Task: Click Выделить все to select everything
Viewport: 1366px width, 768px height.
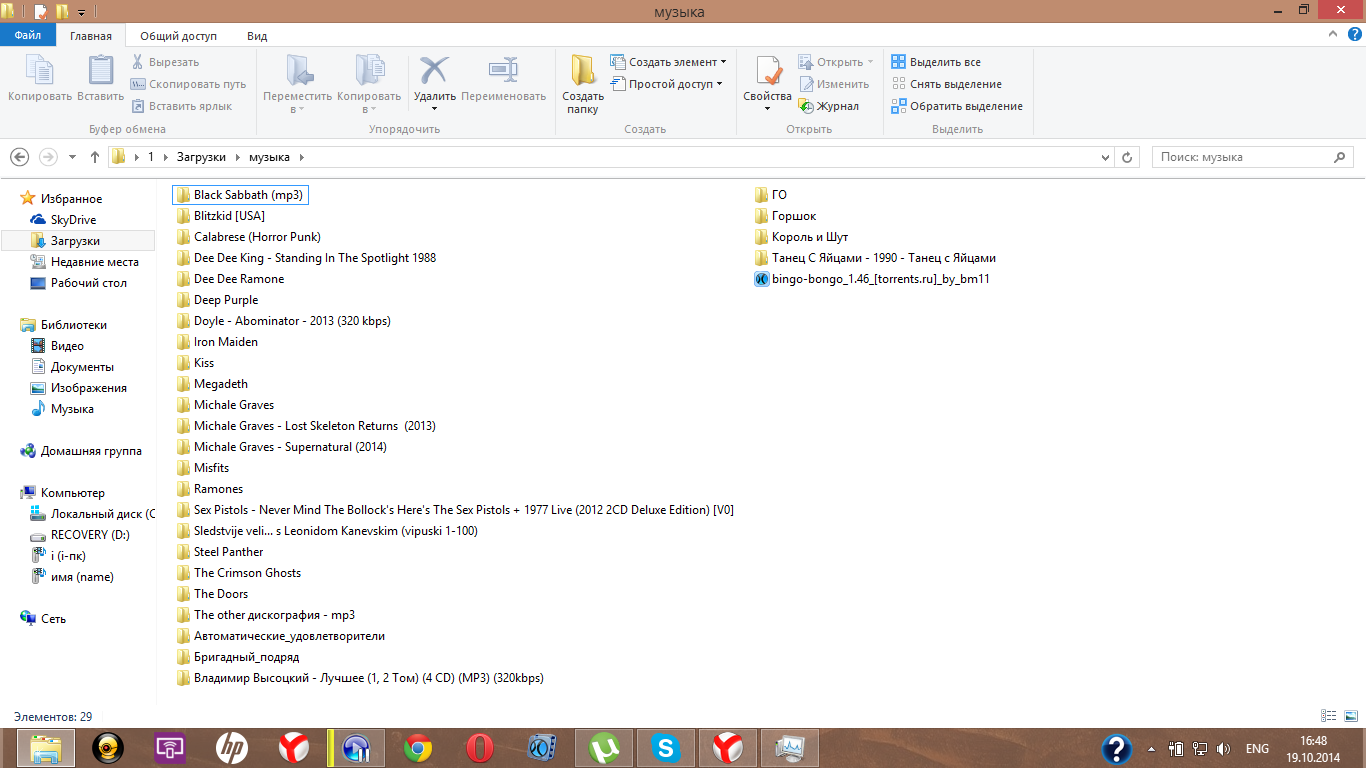Action: click(936, 62)
